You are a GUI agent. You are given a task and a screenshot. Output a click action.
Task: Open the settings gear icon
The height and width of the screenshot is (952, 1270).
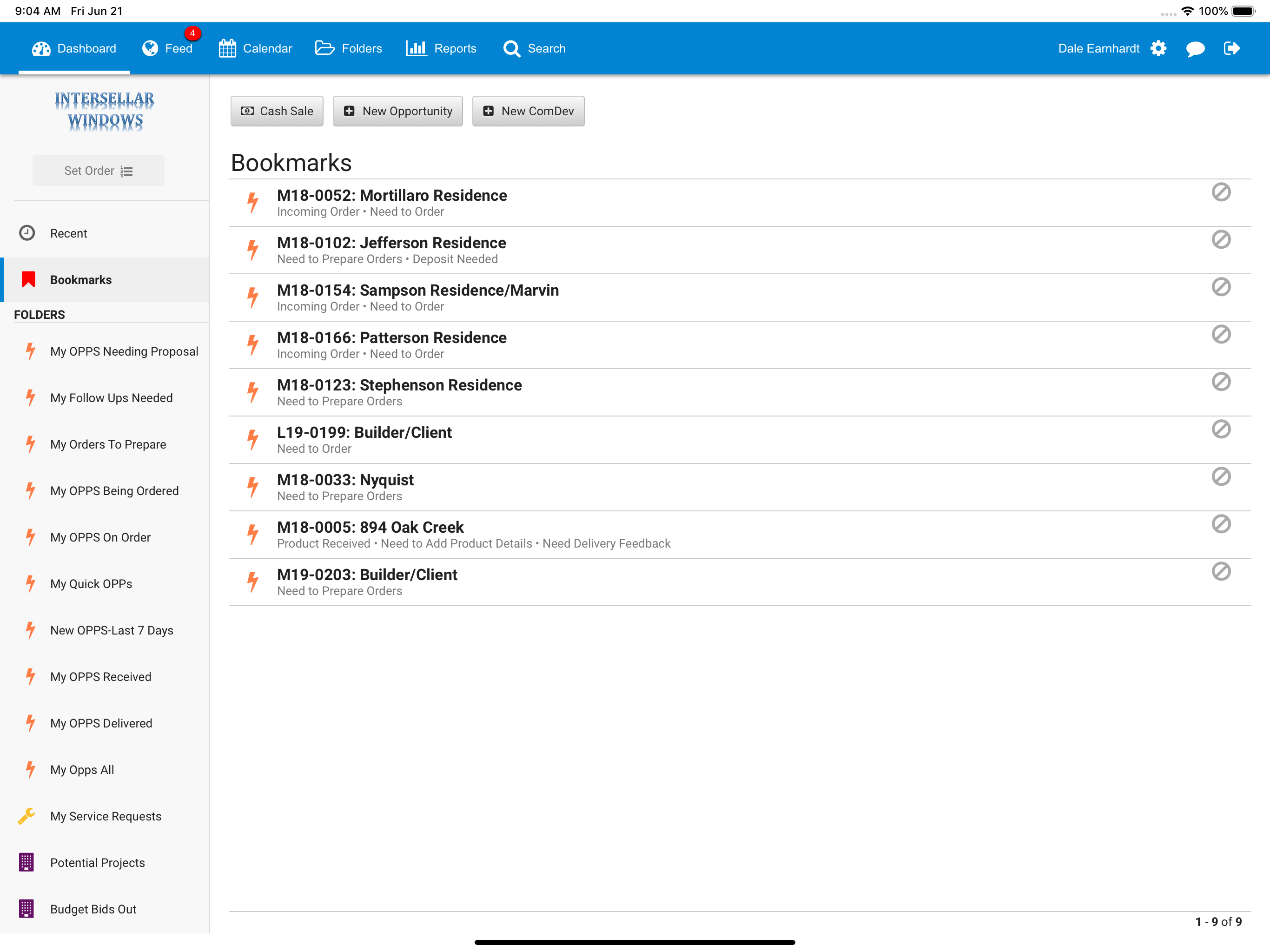pos(1158,48)
